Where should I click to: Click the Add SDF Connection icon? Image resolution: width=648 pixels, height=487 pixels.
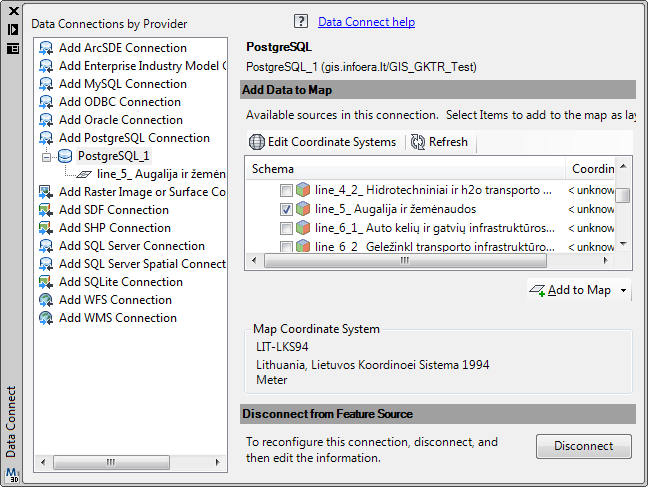[x=46, y=210]
